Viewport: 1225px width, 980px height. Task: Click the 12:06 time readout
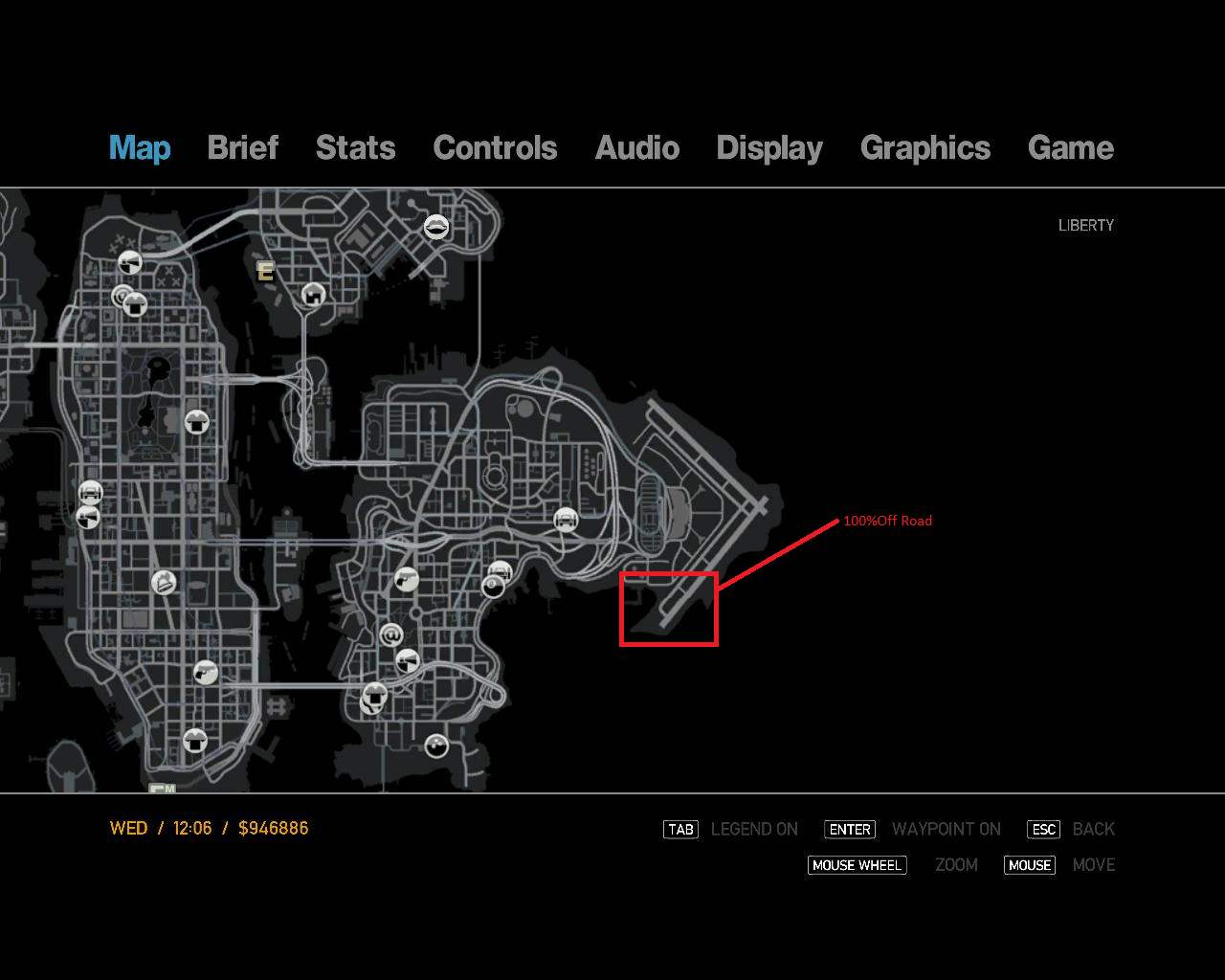[x=192, y=828]
